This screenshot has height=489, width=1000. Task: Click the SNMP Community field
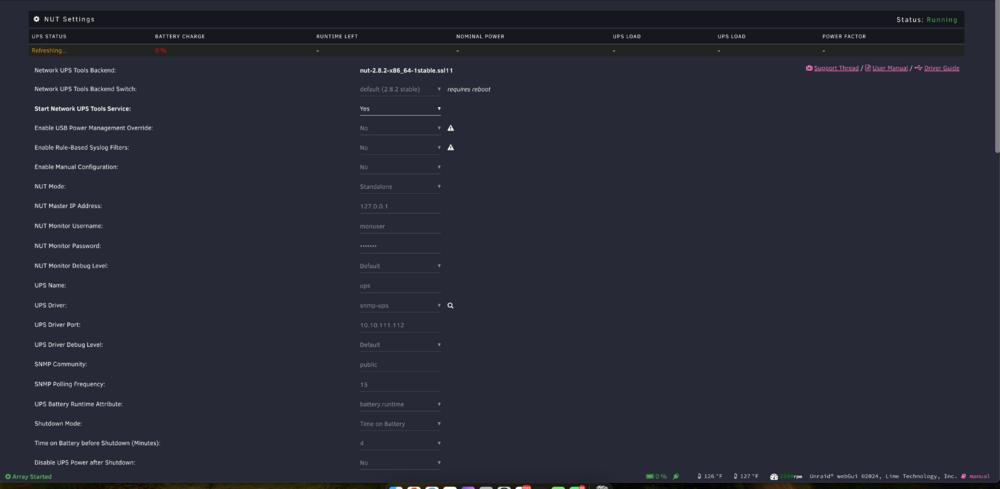coord(400,365)
